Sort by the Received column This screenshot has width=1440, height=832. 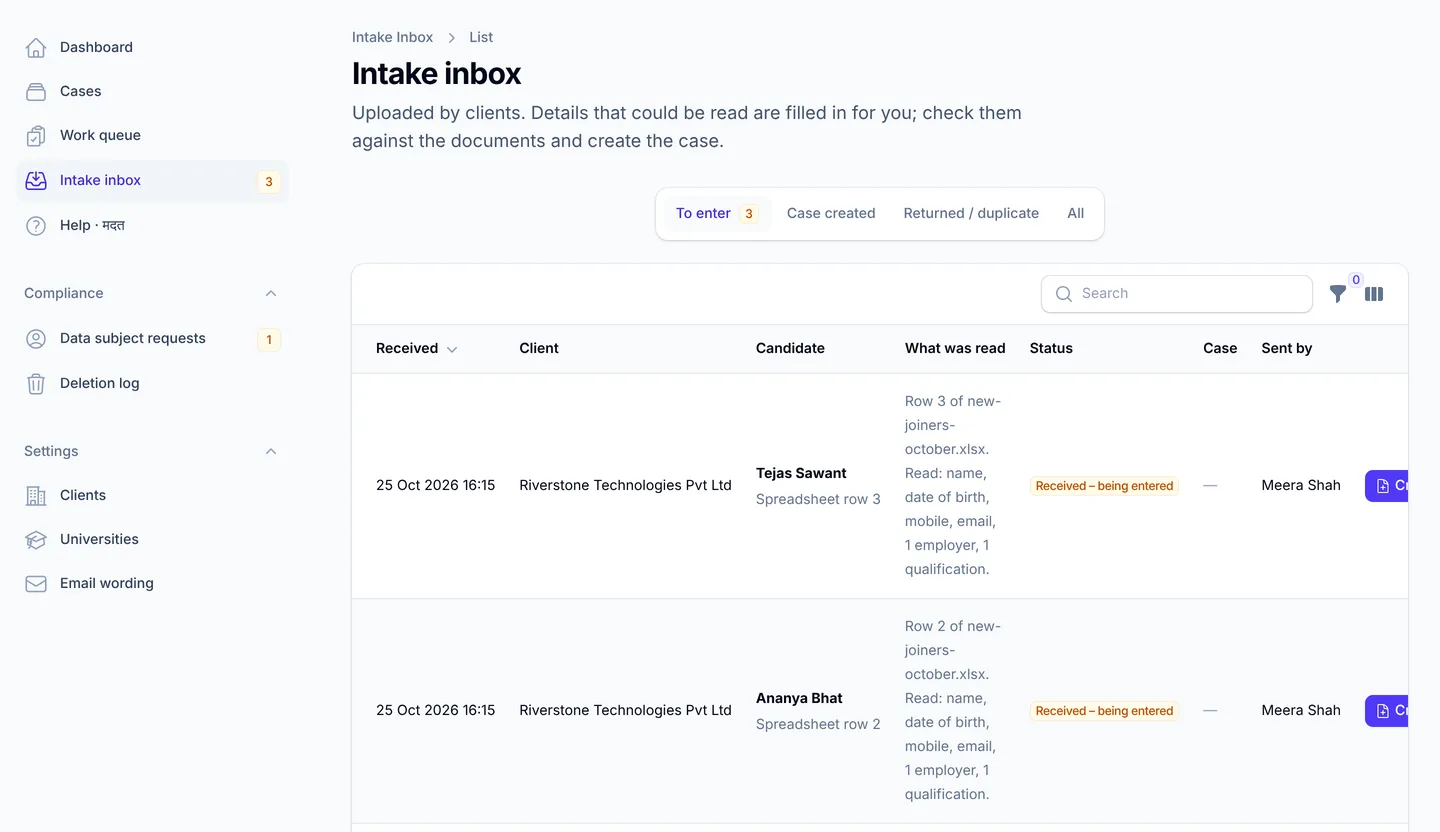[416, 348]
